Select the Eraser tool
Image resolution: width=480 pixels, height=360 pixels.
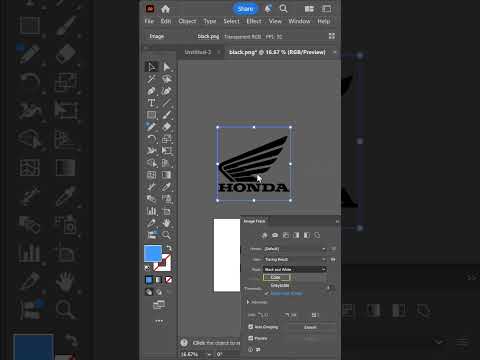167,127
